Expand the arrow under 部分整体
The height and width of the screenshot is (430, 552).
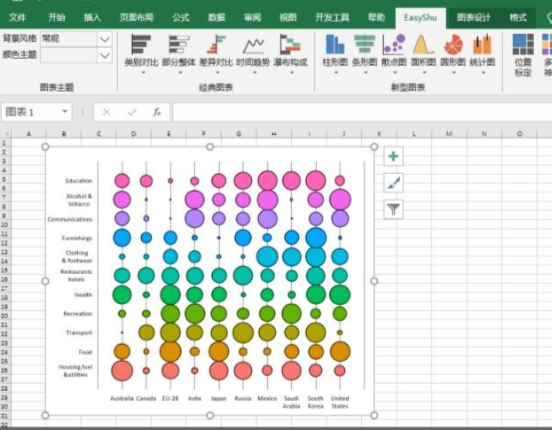tap(180, 73)
